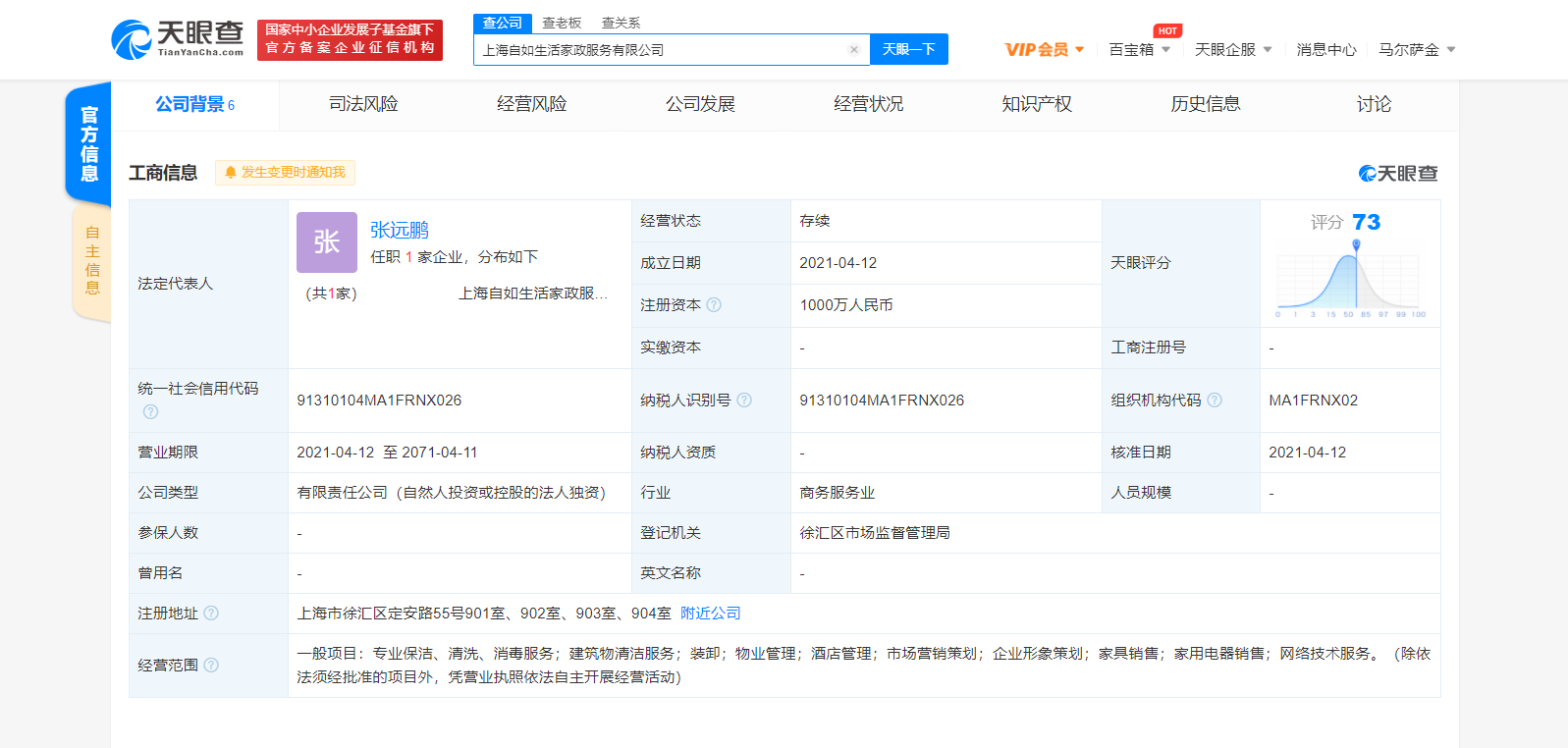Image resolution: width=1568 pixels, height=748 pixels.
Task: Click the 天眼评分 distribution chart
Action: pos(1350,279)
